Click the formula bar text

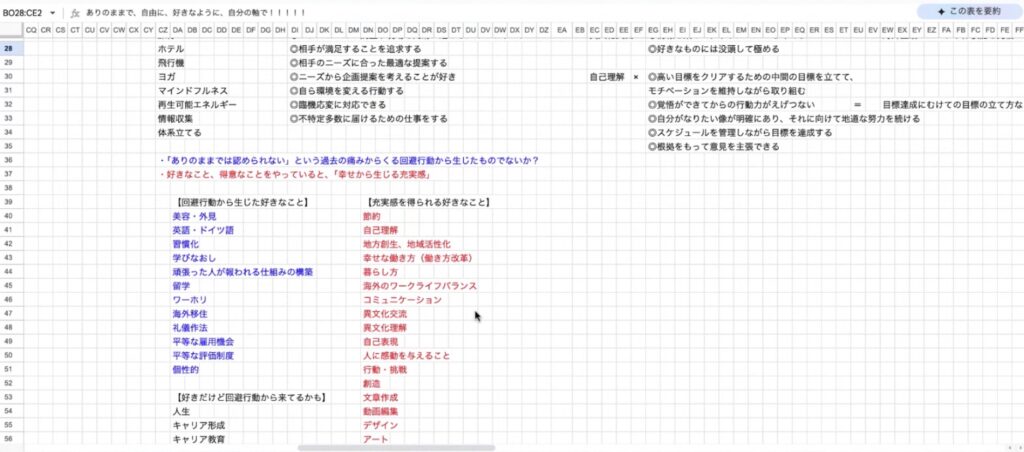pyautogui.click(x=196, y=12)
